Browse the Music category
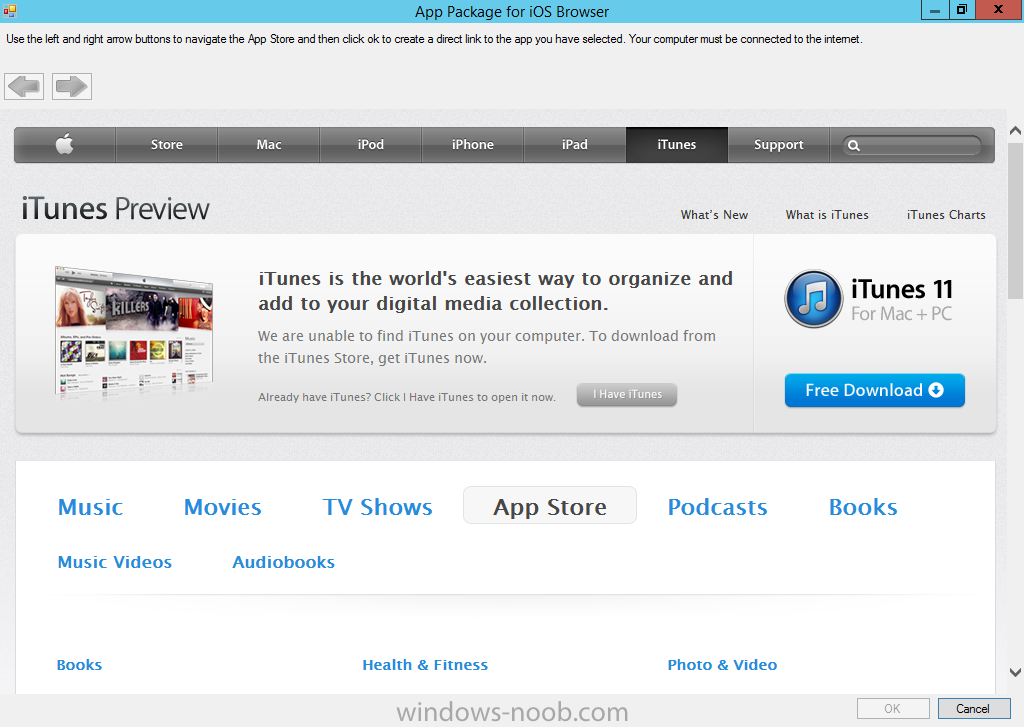This screenshot has height=727, width=1024. (90, 507)
